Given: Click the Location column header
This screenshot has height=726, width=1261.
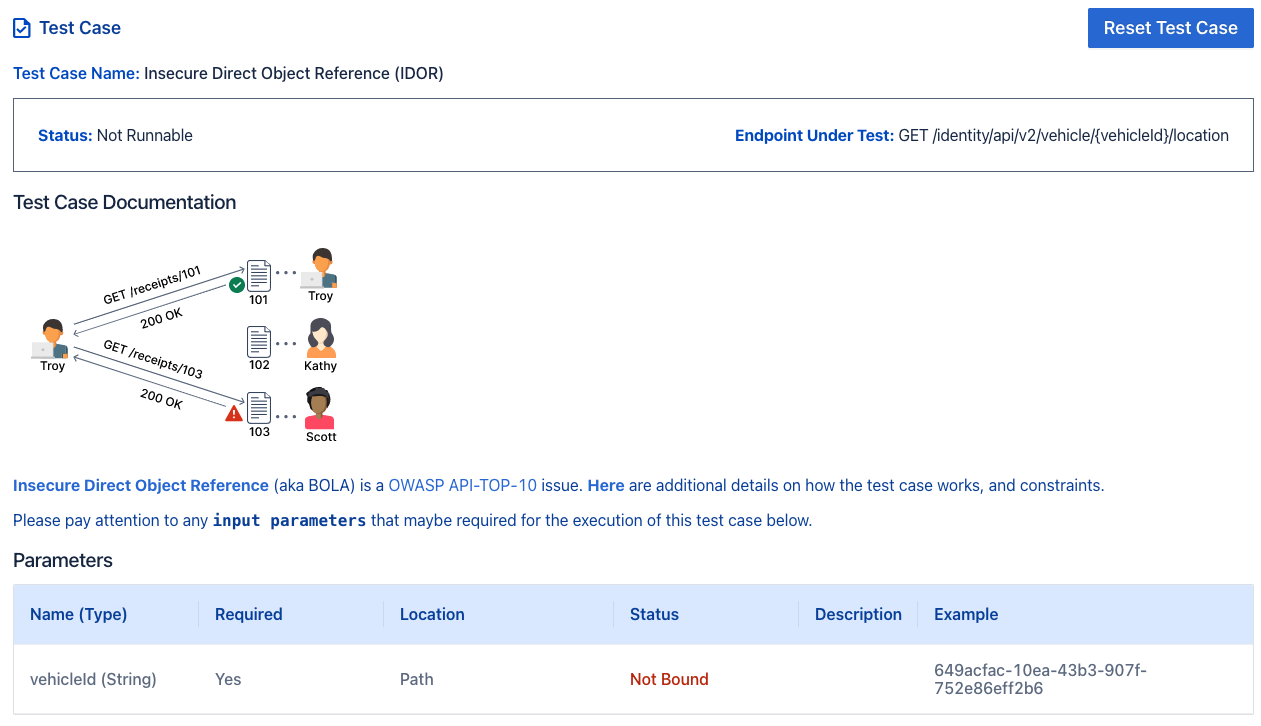Looking at the screenshot, I should pos(432,615).
